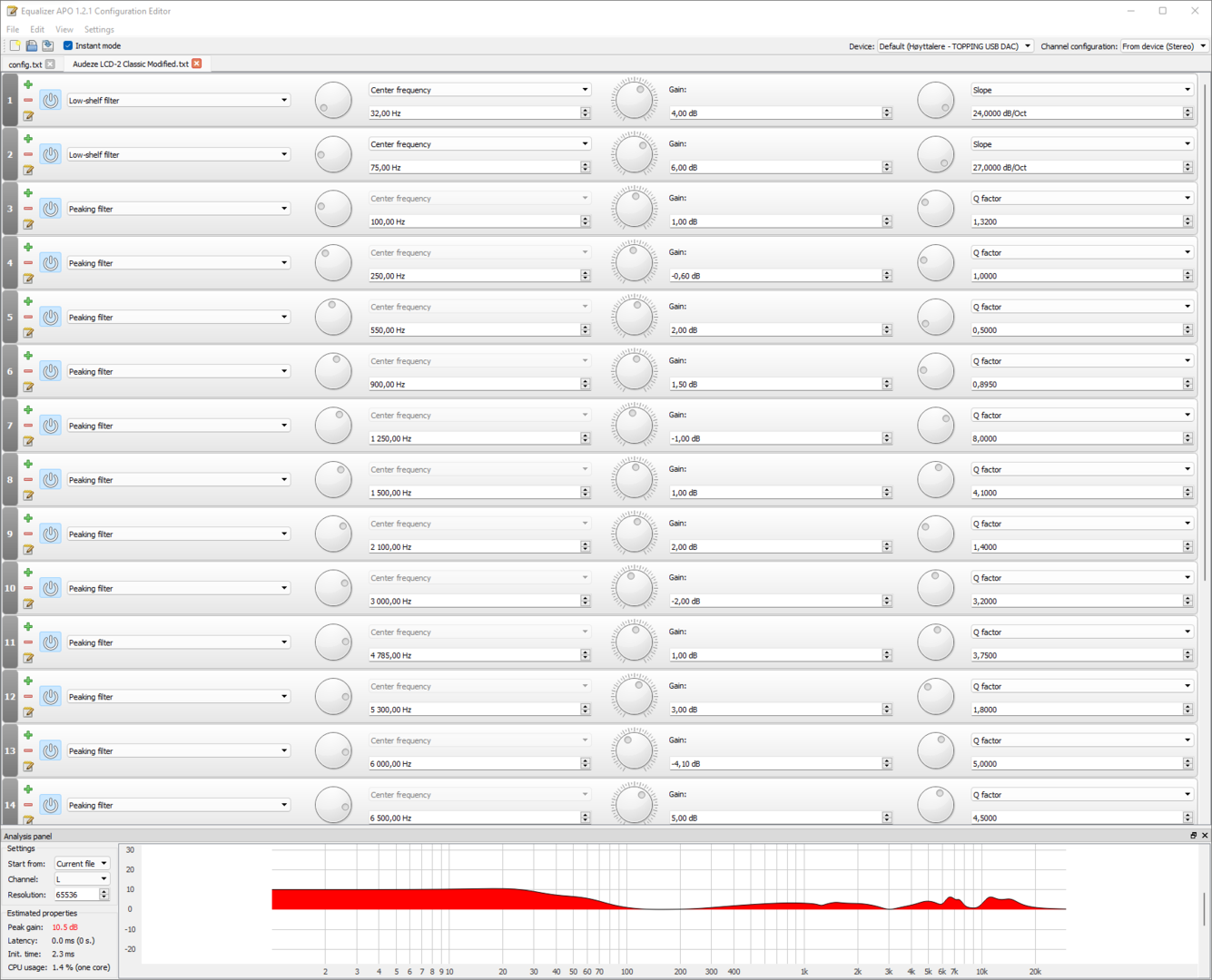1212x980 pixels.
Task: Open text edit icon for filter 1
Action: click(x=28, y=116)
